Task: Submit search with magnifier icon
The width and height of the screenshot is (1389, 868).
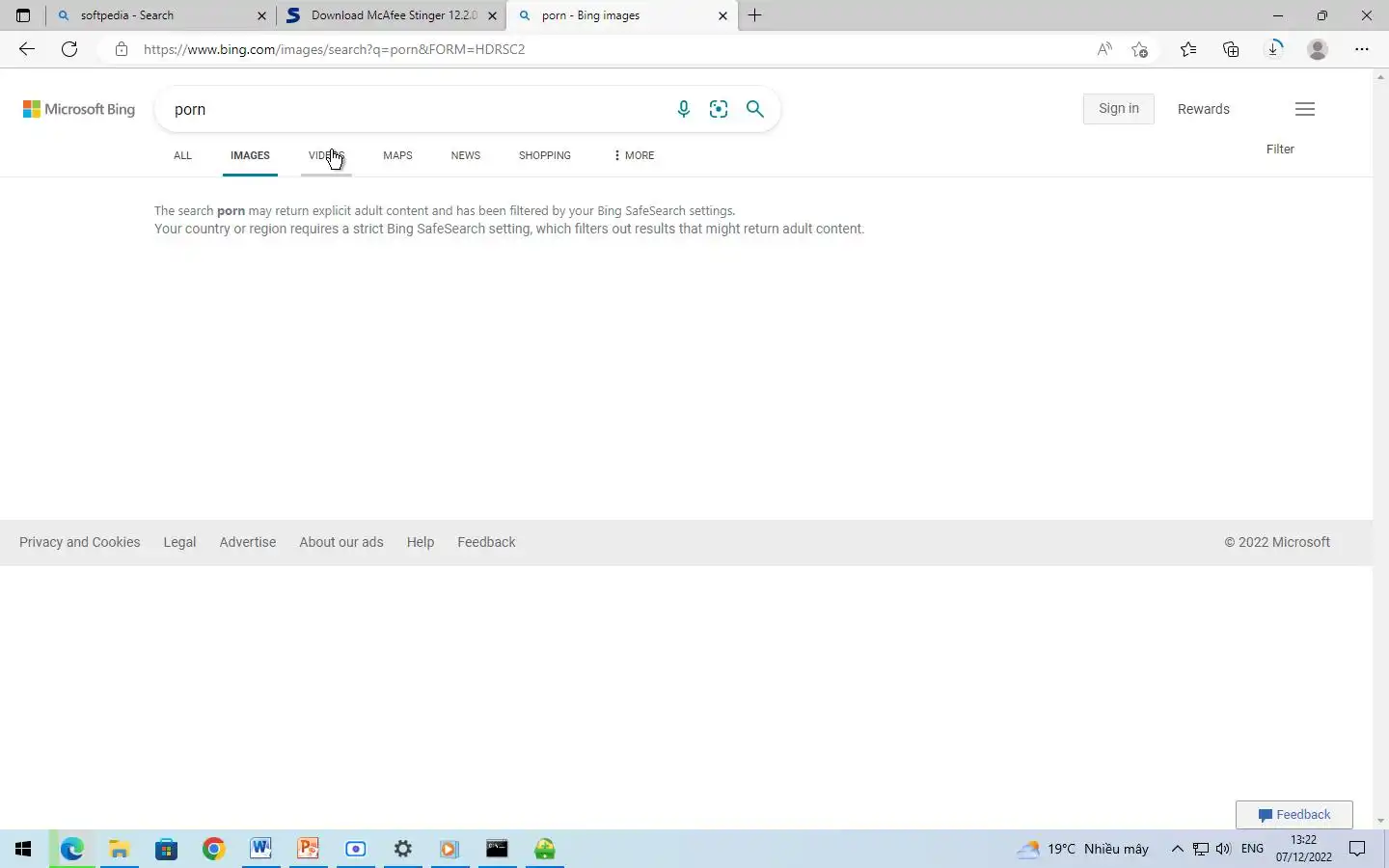Action: [755, 109]
